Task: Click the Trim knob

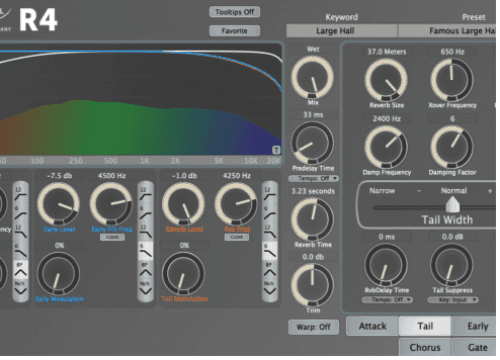Action: click(312, 285)
